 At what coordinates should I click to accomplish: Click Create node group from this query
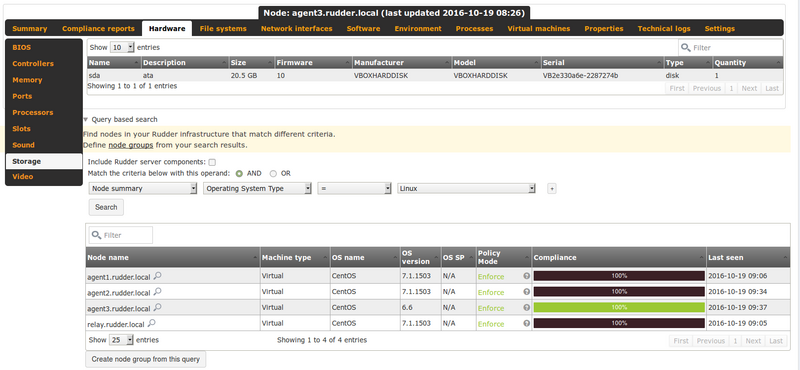coord(146,359)
